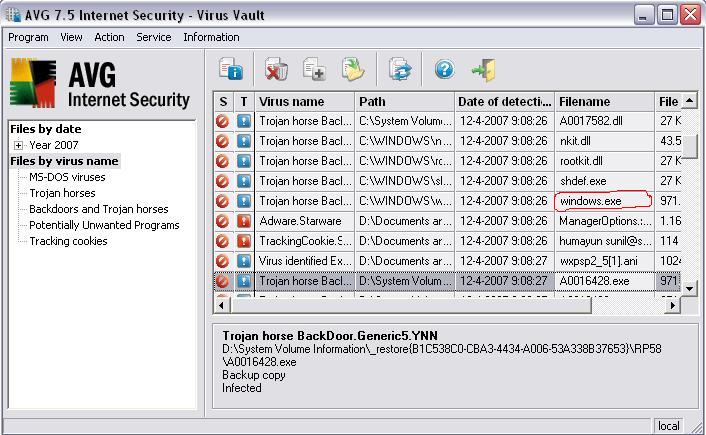Select Backdoors and Trojan horses category

(x=99, y=209)
